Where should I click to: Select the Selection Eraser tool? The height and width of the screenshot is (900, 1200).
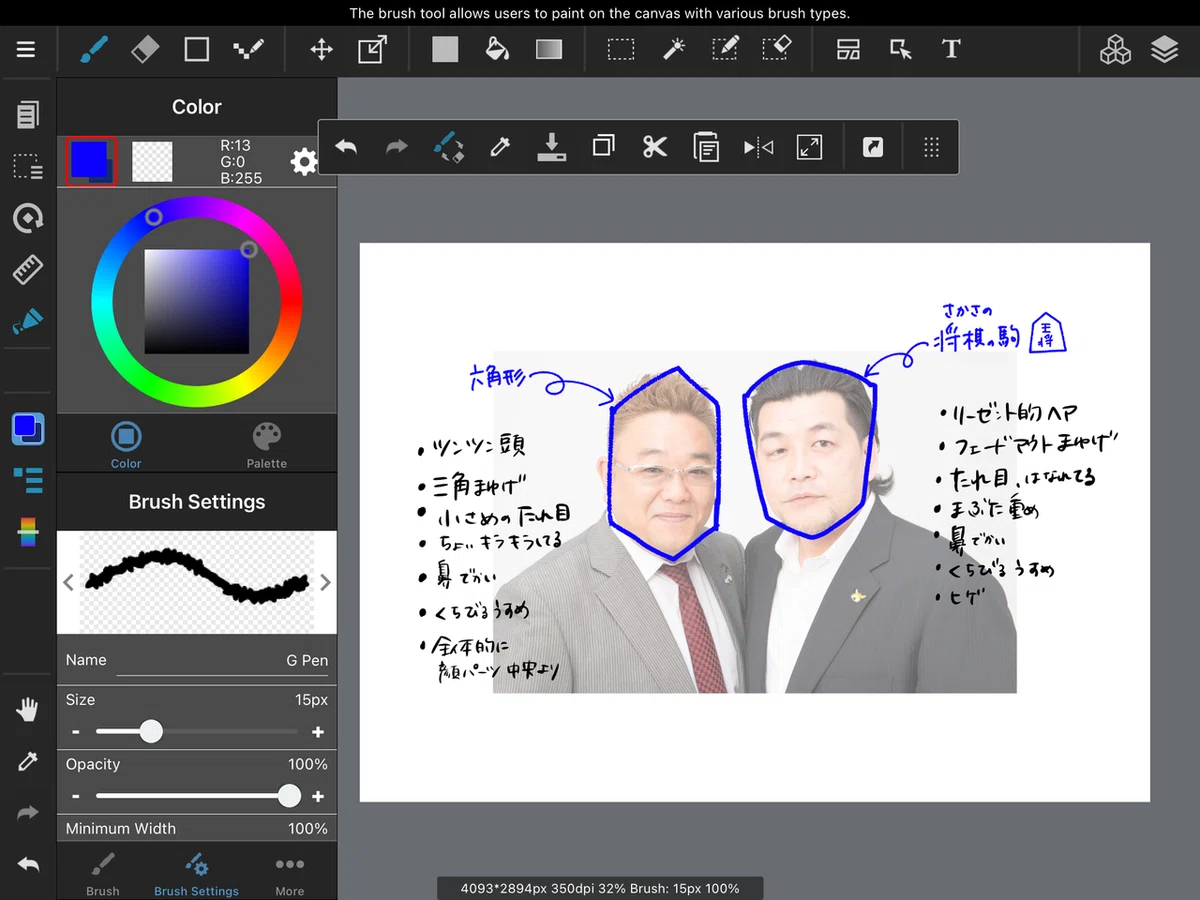click(x=777, y=49)
